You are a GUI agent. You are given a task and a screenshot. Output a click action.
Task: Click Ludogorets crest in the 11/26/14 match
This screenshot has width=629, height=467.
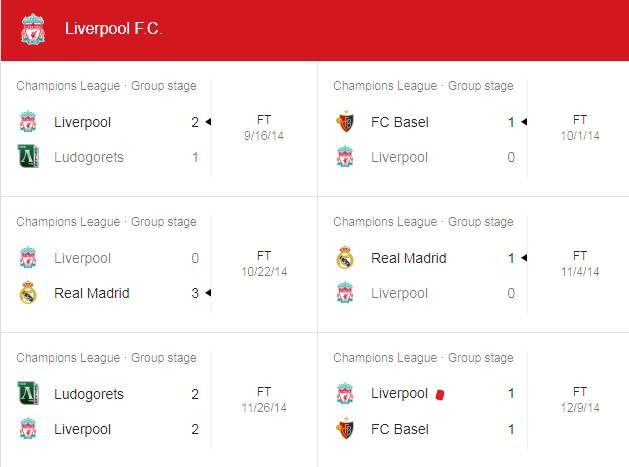[28, 393]
